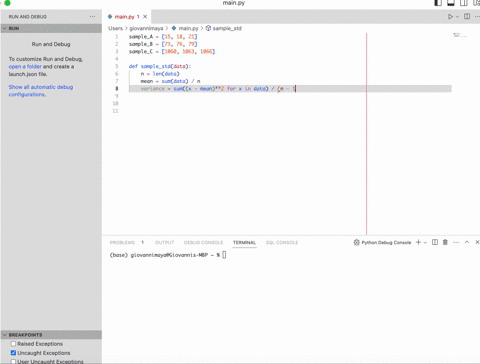
Task: Click the Users breadcrumb item
Action: coord(115,28)
